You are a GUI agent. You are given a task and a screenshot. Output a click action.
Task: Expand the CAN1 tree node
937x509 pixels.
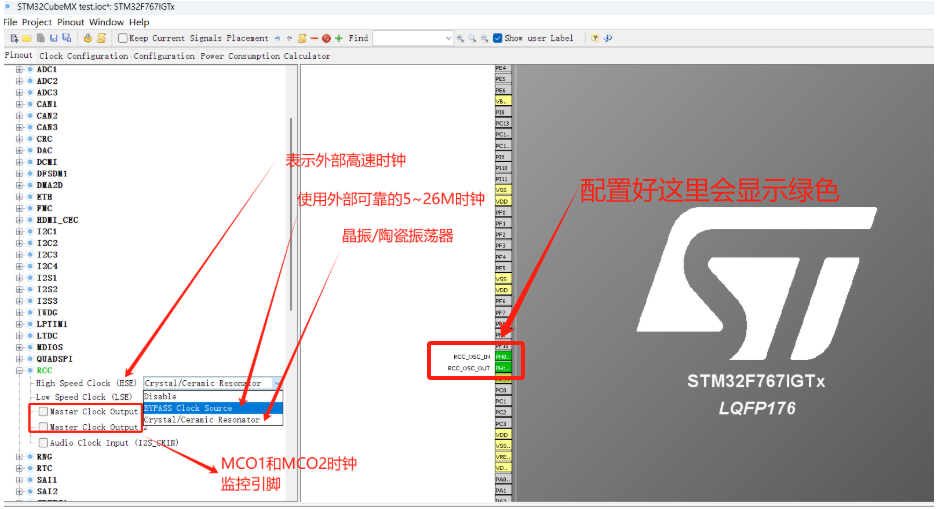pos(20,104)
